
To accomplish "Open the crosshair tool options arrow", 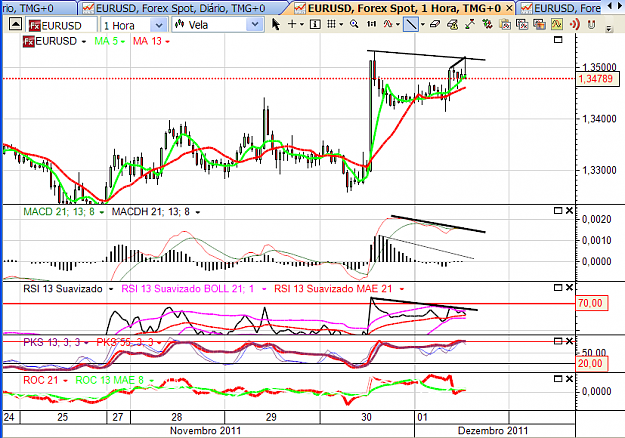I will pos(302,25).
